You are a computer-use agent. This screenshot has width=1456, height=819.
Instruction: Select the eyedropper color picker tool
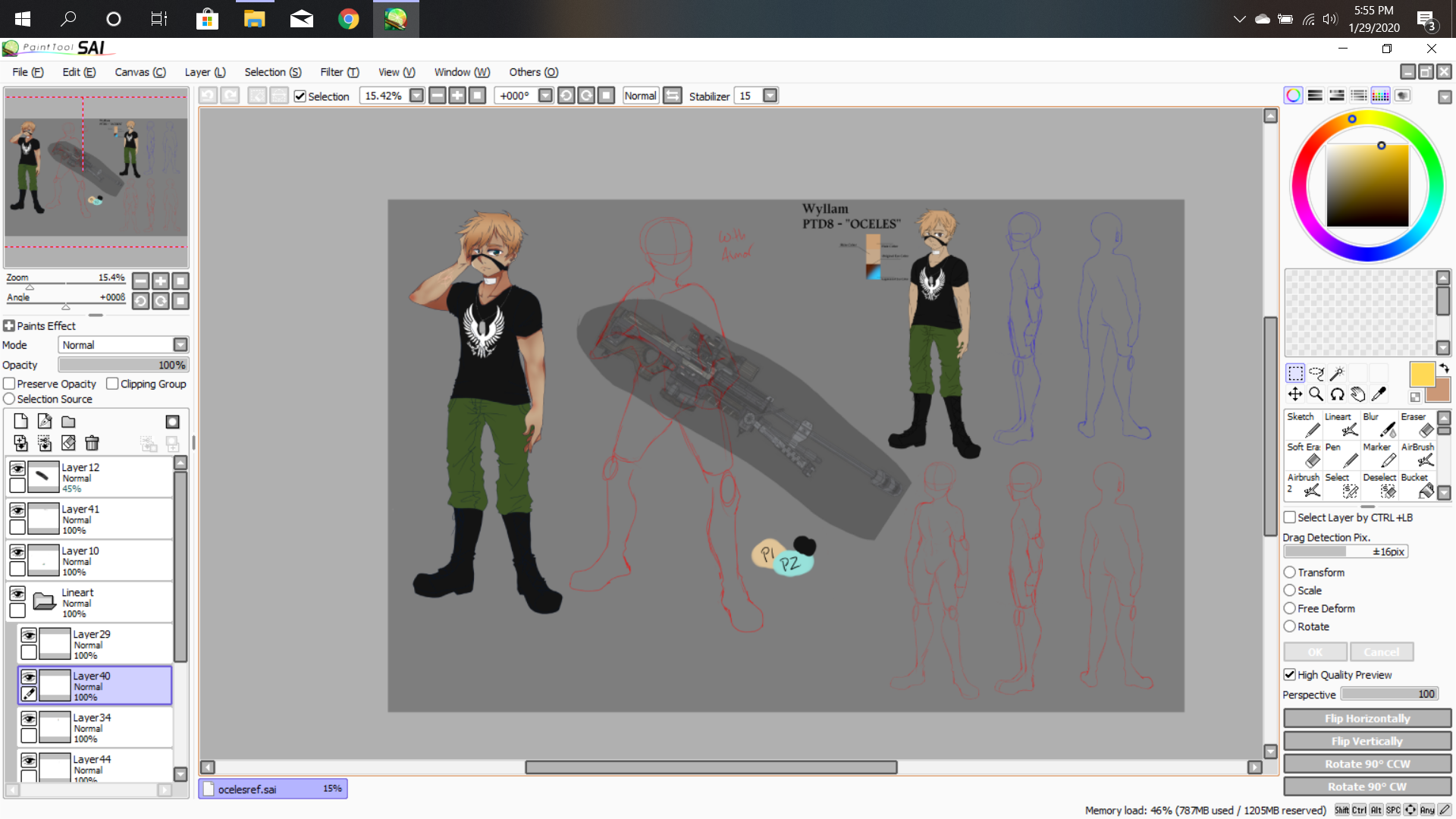tap(1379, 394)
